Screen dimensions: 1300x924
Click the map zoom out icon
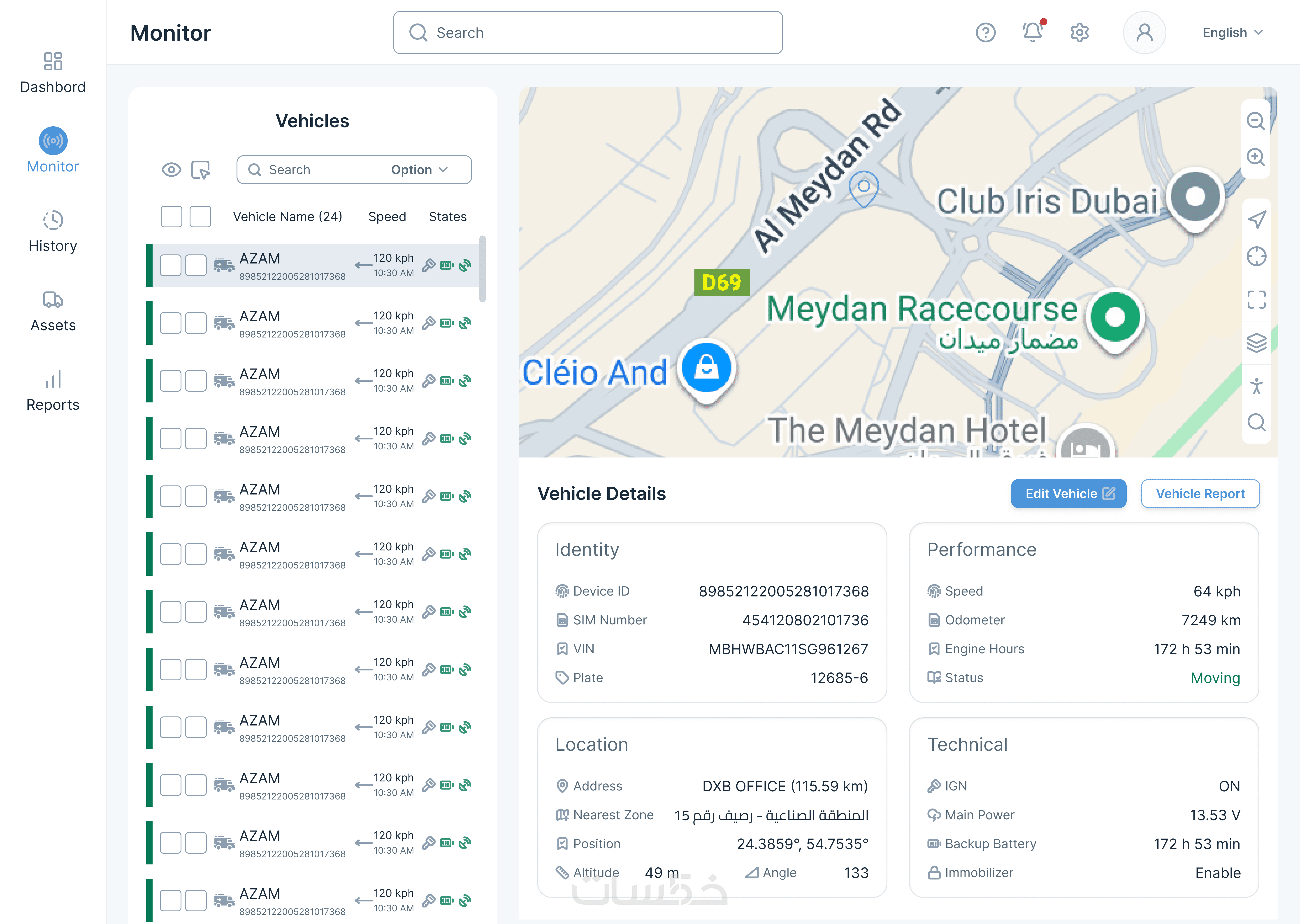coord(1255,121)
